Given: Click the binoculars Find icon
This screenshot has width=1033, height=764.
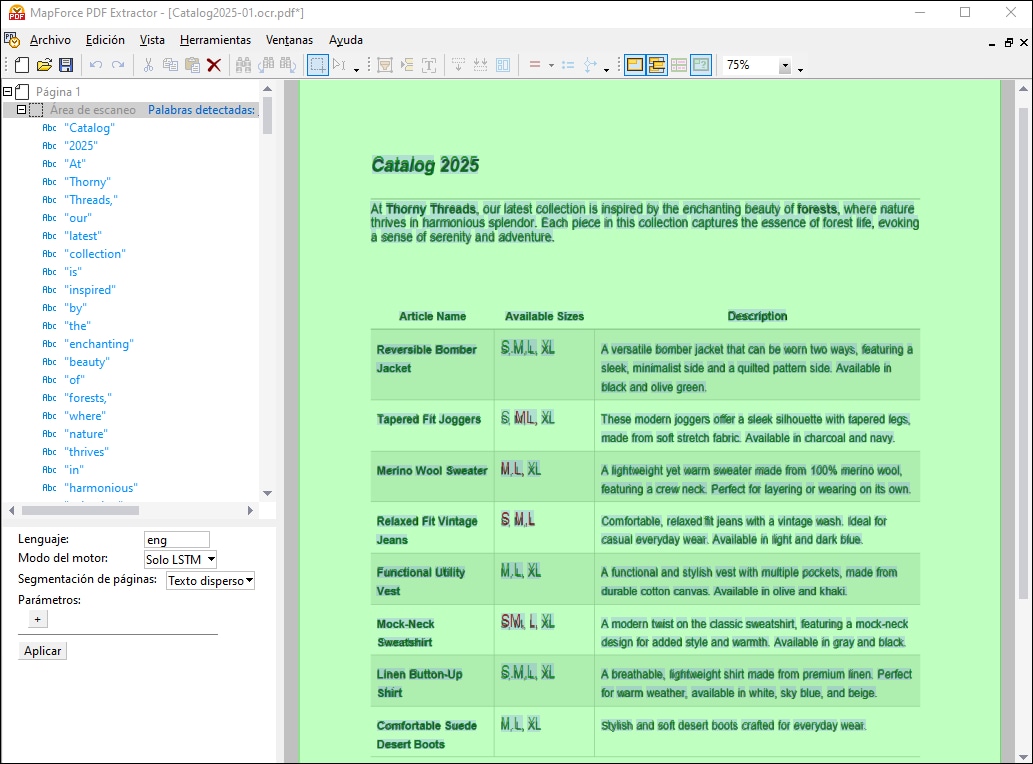Looking at the screenshot, I should click(x=243, y=65).
